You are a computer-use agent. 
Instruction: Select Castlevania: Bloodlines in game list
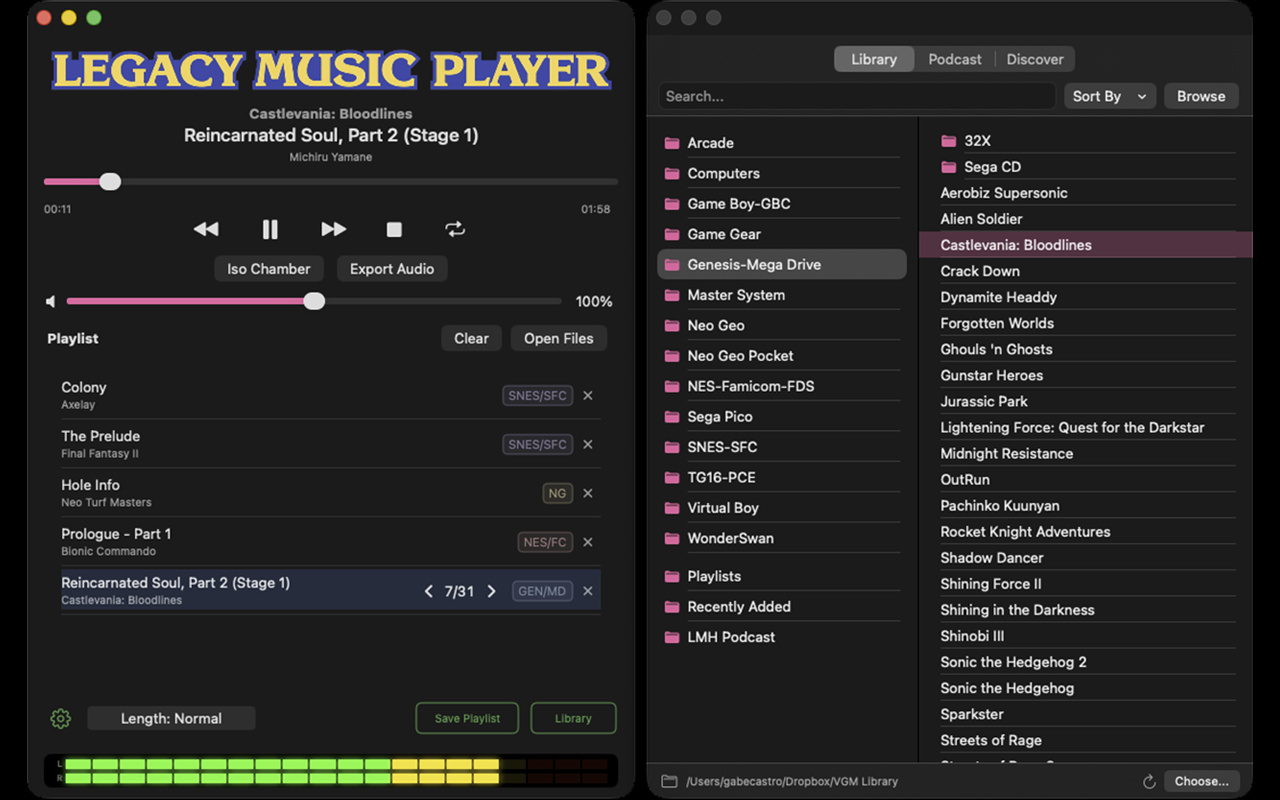tap(1085, 245)
